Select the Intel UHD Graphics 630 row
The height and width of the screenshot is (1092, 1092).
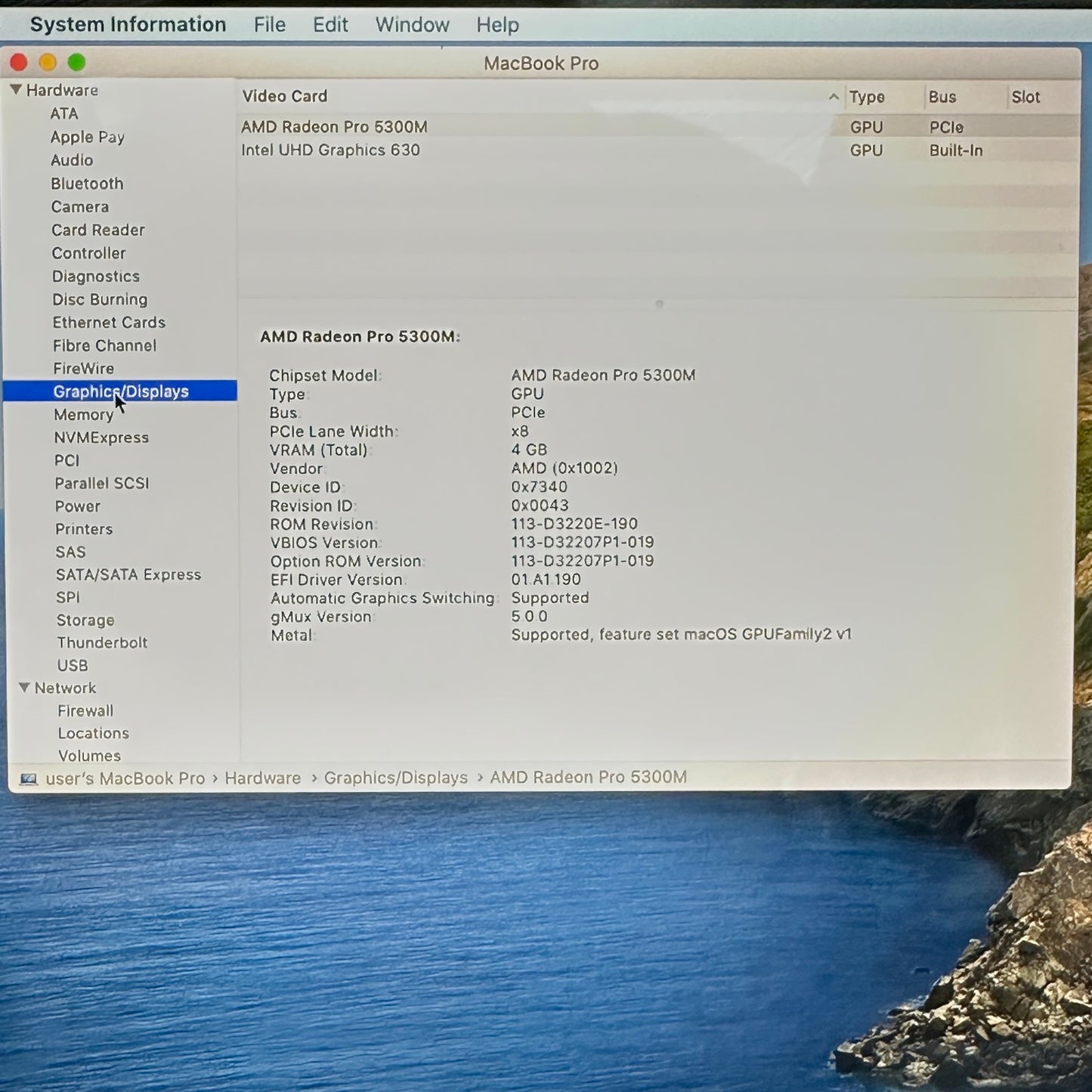tap(657, 150)
